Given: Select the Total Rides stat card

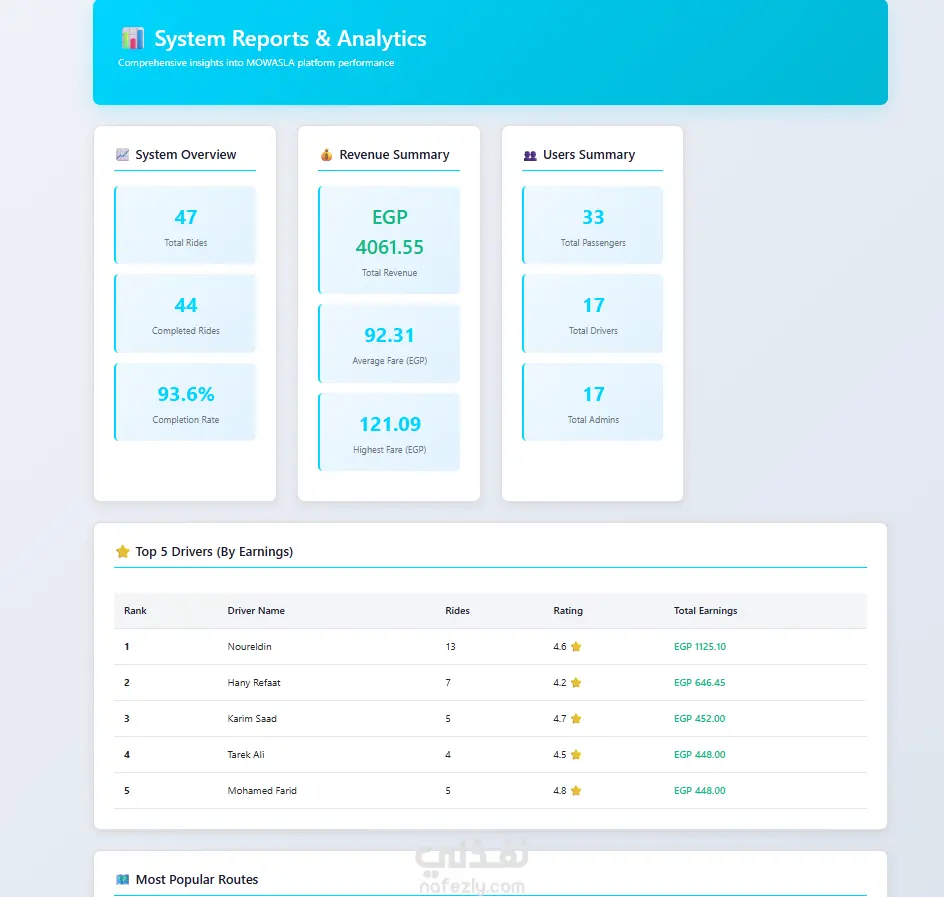Looking at the screenshot, I should (x=185, y=225).
